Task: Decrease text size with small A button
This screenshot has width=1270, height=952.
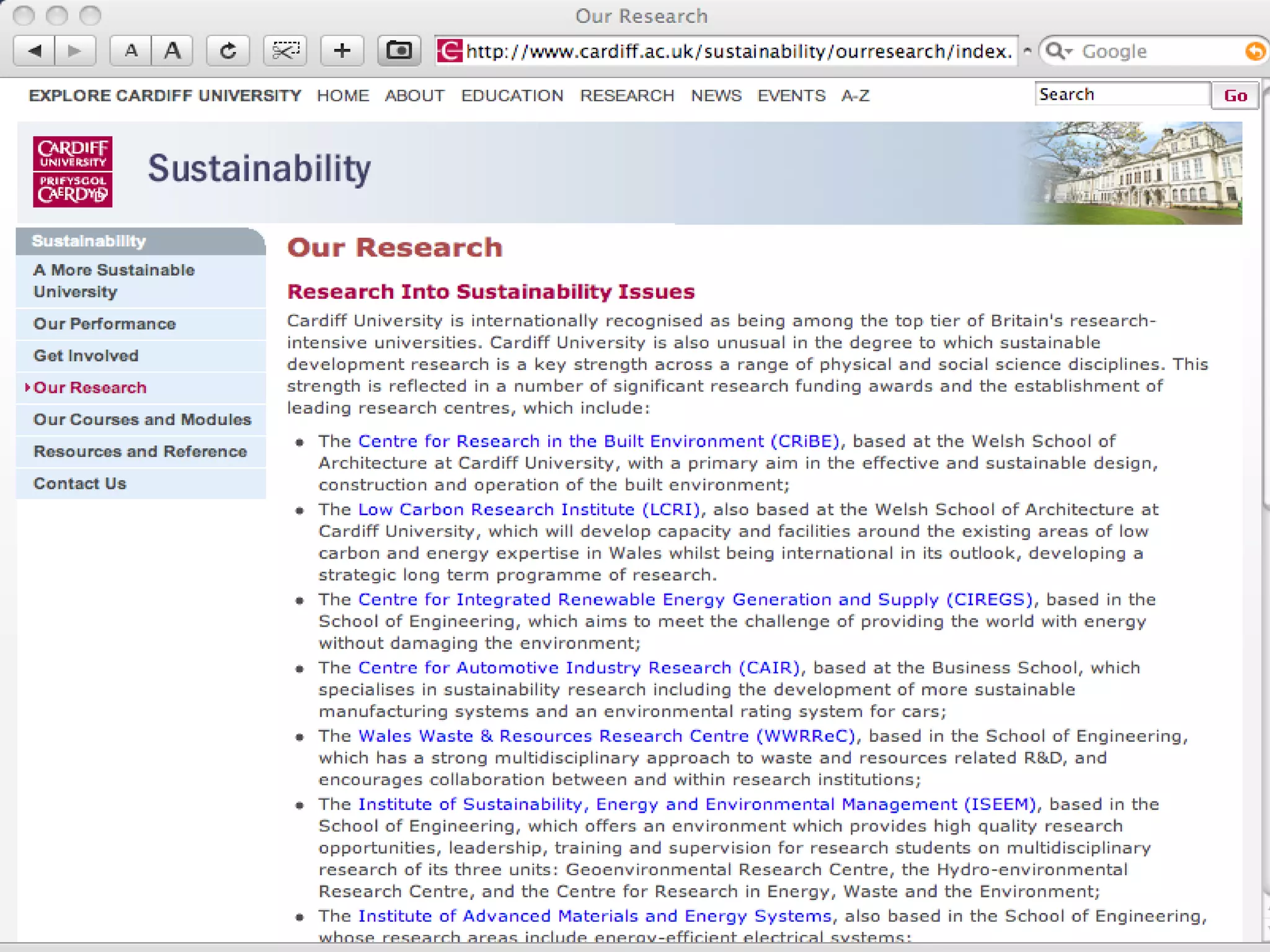Action: tap(131, 51)
